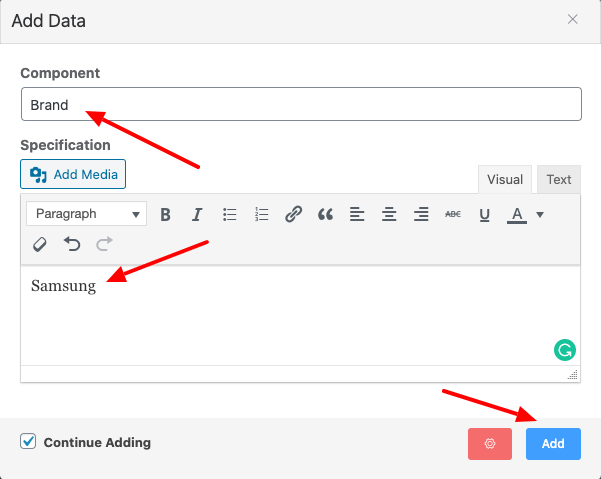Image resolution: width=601 pixels, height=479 pixels.
Task: Center align the text
Action: pyautogui.click(x=389, y=214)
